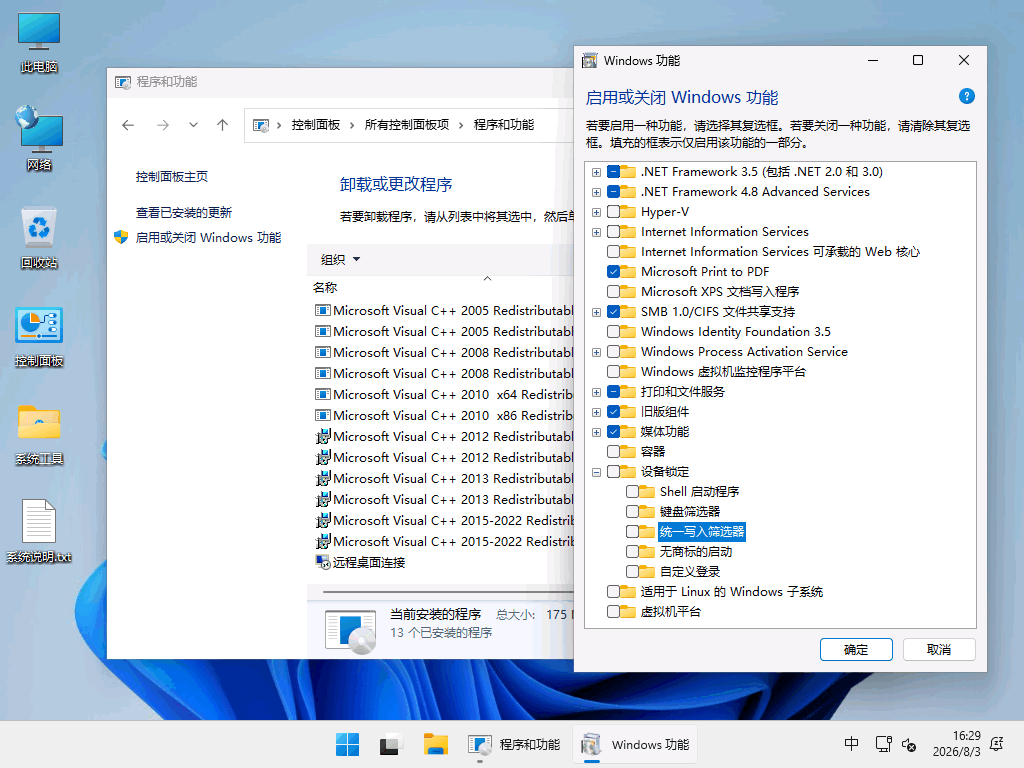The width and height of the screenshot is (1024, 768).
Task: Open the network tray icon
Action: point(884,744)
